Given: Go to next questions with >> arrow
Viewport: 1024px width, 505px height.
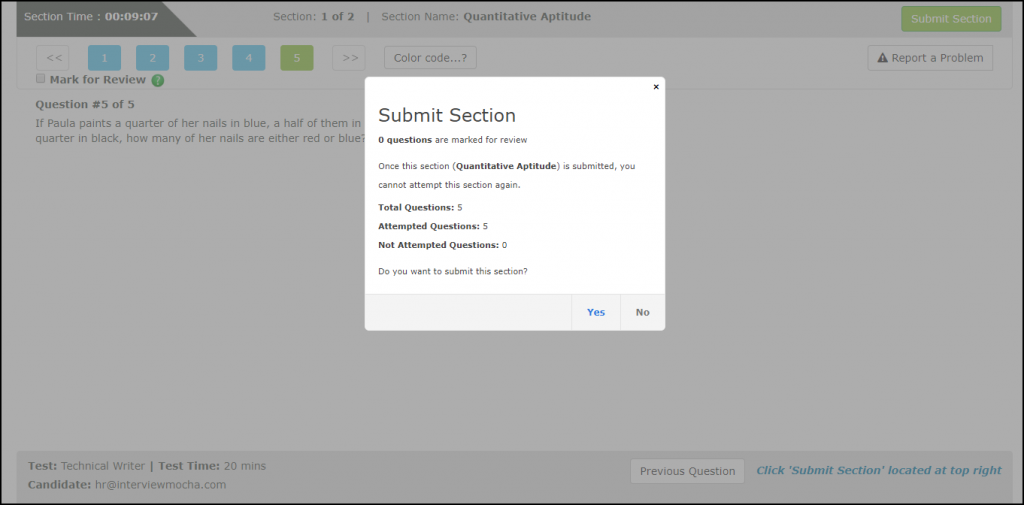Looking at the screenshot, I should click(x=349, y=58).
